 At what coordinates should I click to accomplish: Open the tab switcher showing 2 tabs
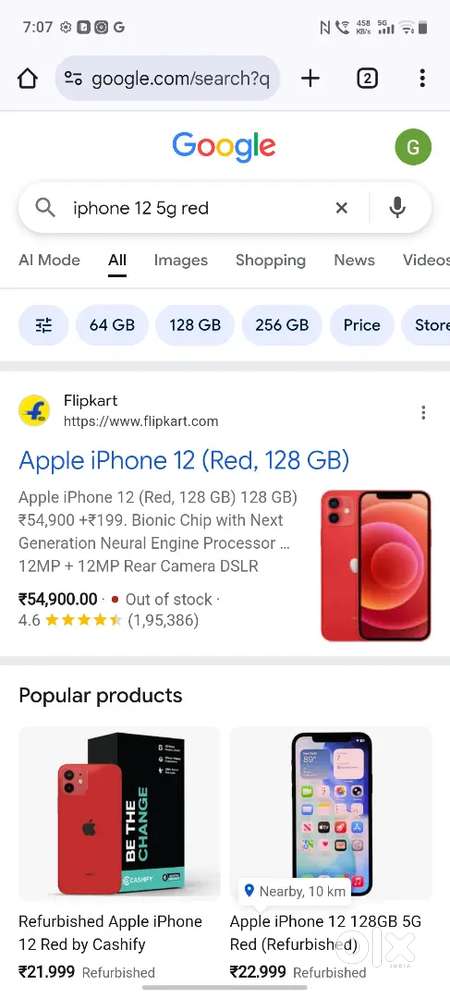tap(367, 78)
